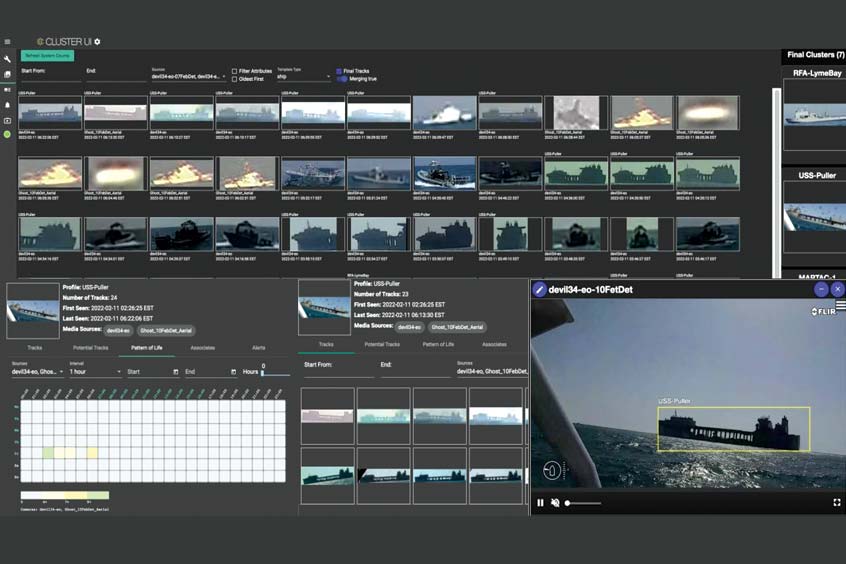Open Associates tab in the 23-track profile panel
The width and height of the screenshot is (846, 564).
click(494, 344)
